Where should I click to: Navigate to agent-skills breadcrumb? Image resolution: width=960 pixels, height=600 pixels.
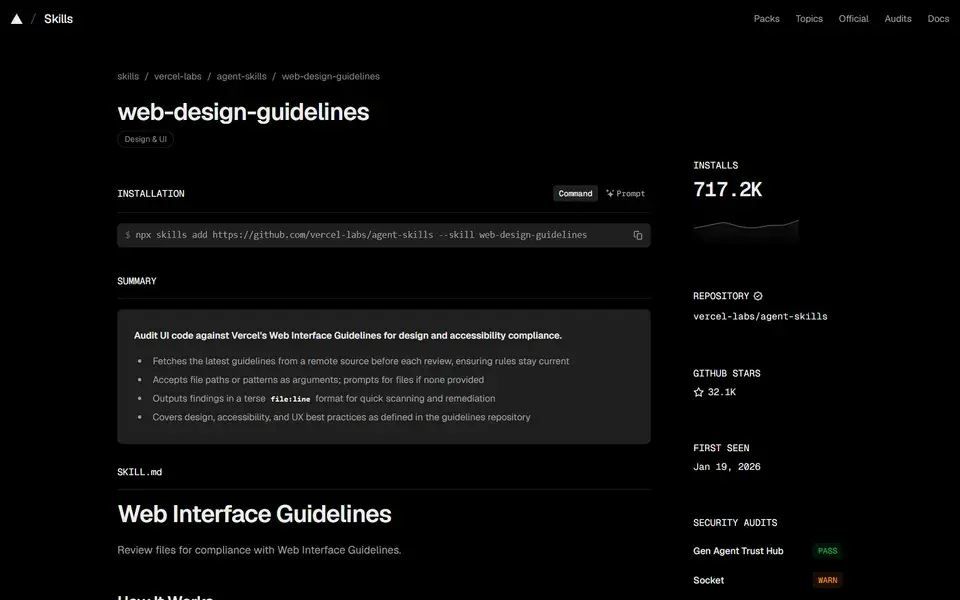[x=241, y=77]
